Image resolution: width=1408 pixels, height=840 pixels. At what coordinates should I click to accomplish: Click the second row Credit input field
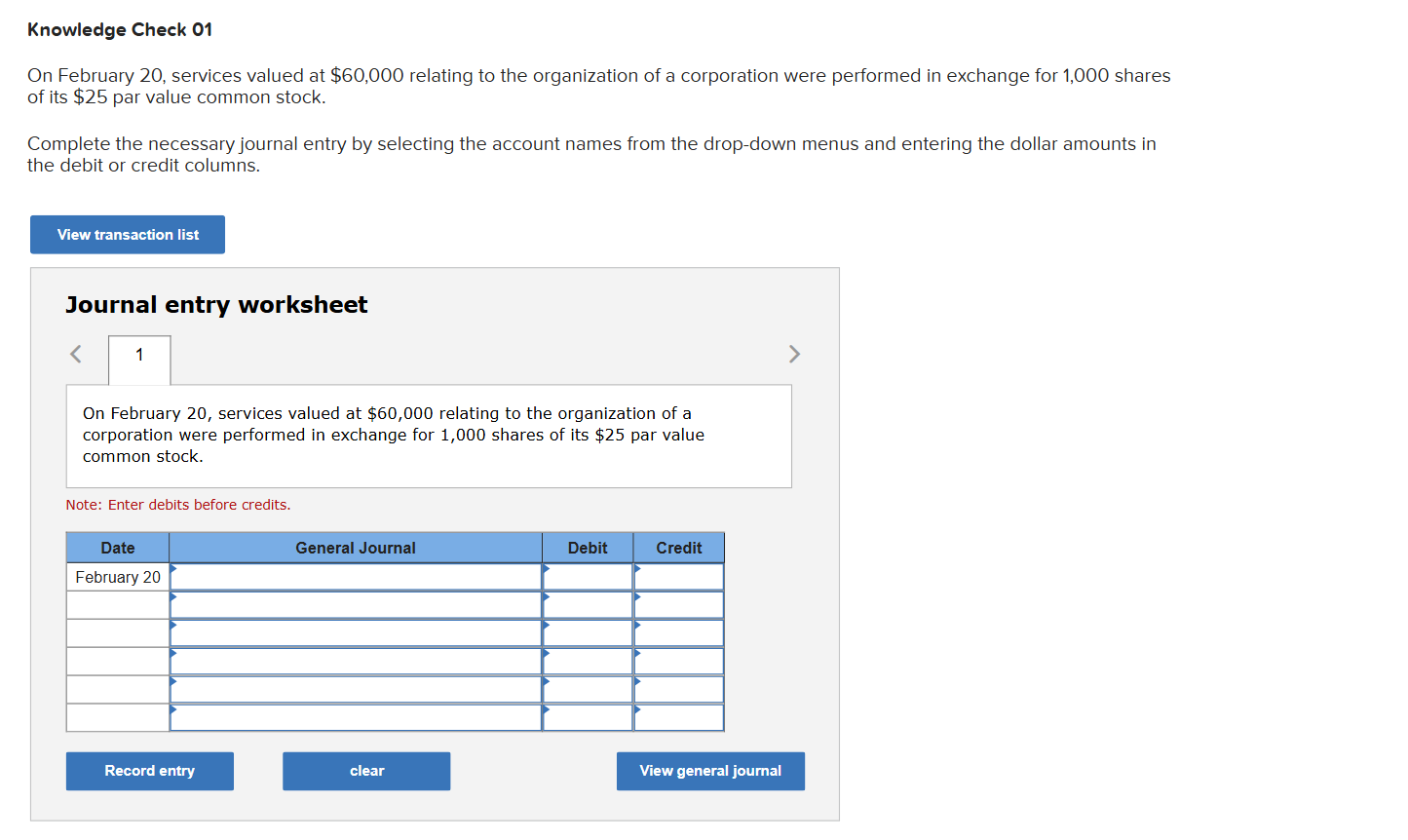(678, 604)
